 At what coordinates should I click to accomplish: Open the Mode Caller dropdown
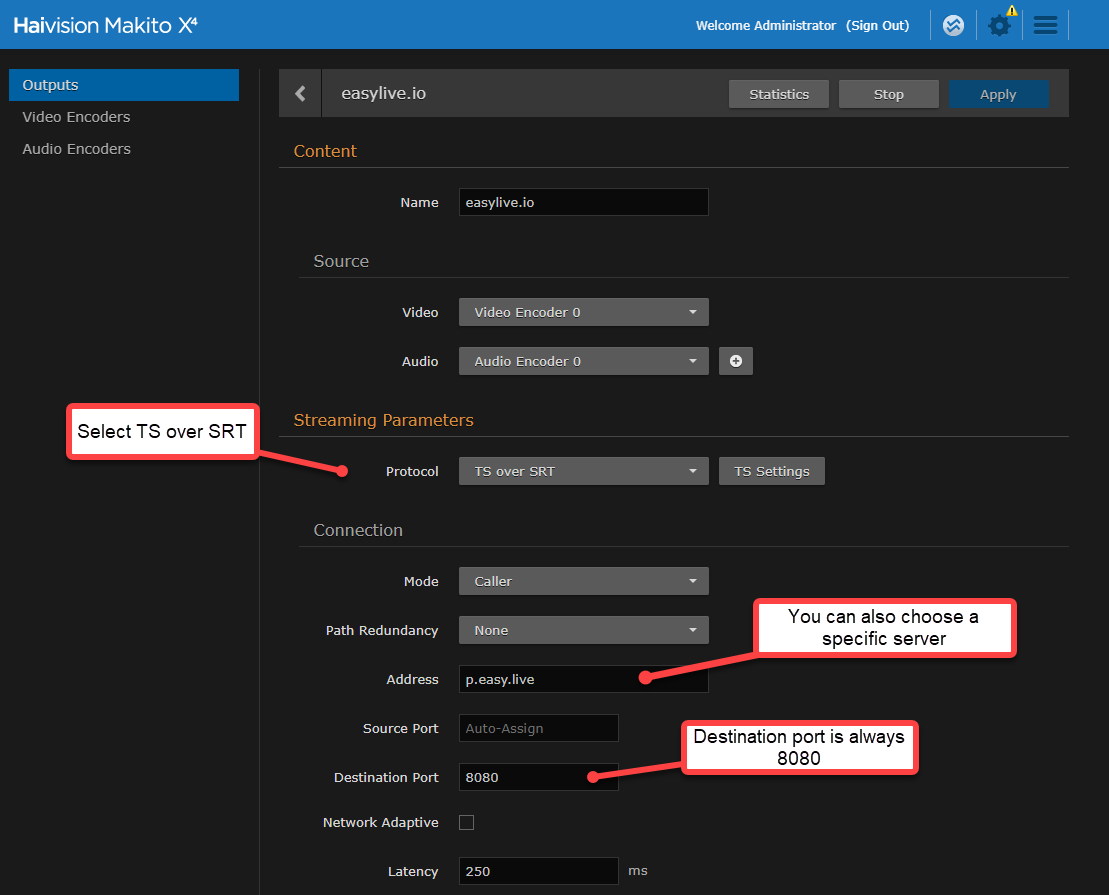pos(583,581)
